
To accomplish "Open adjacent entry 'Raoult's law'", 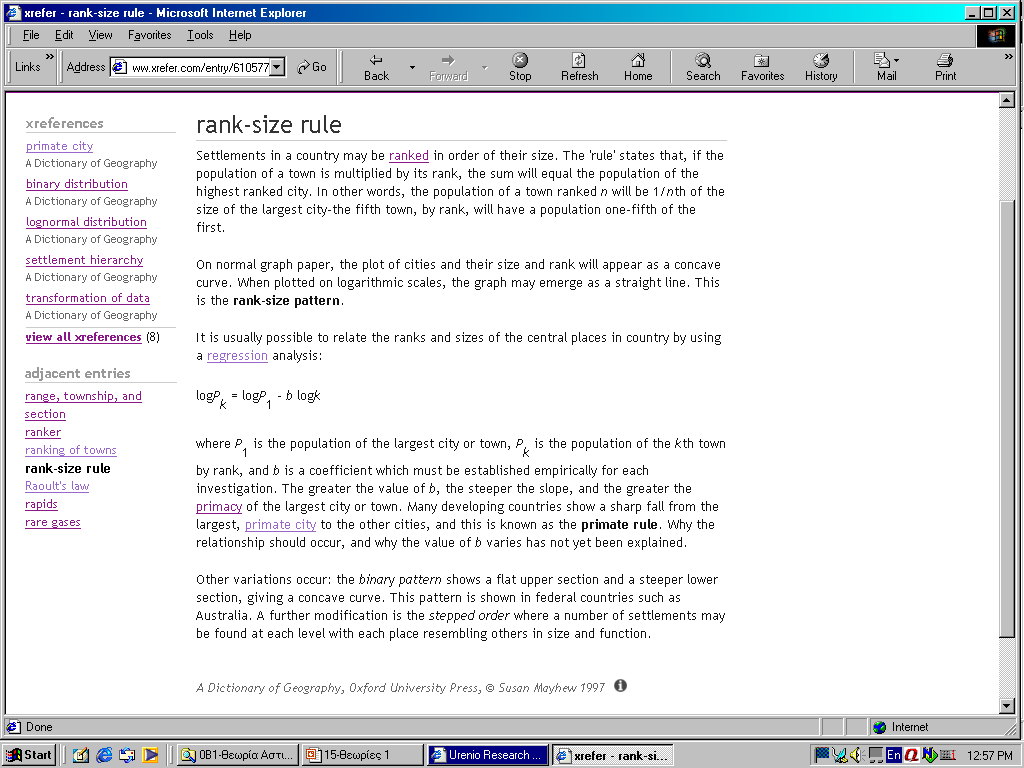I will (57, 486).
